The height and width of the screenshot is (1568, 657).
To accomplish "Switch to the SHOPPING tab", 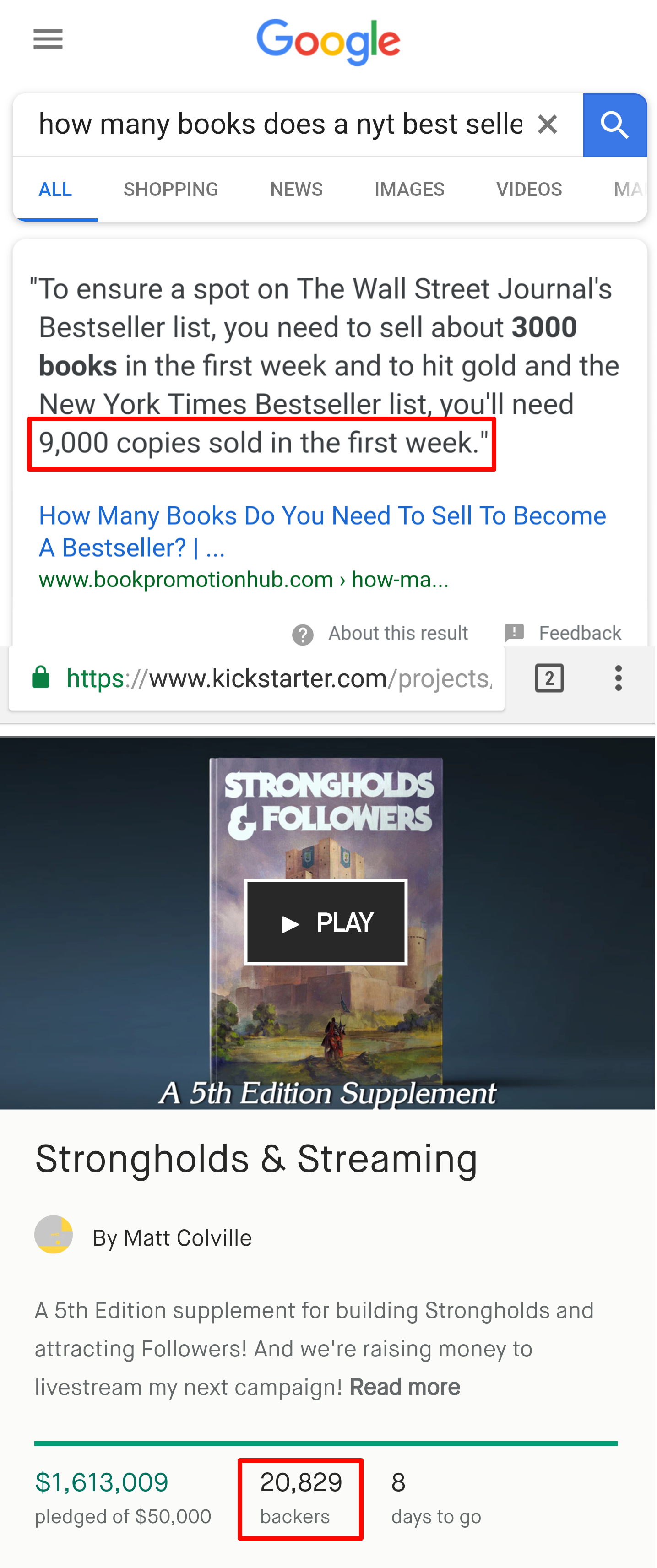I will pyautogui.click(x=171, y=189).
